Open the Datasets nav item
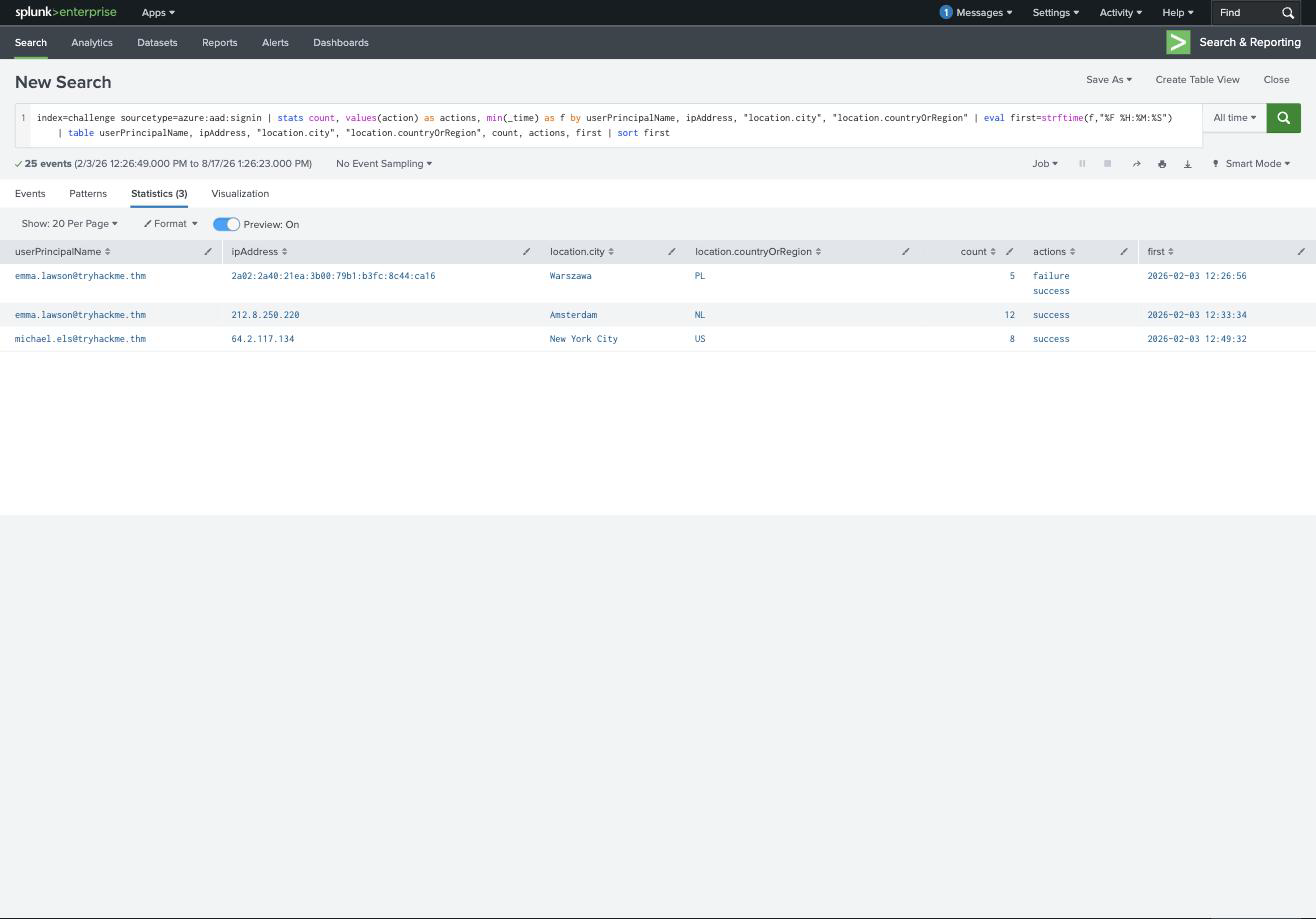The image size is (1316, 919). click(x=157, y=43)
